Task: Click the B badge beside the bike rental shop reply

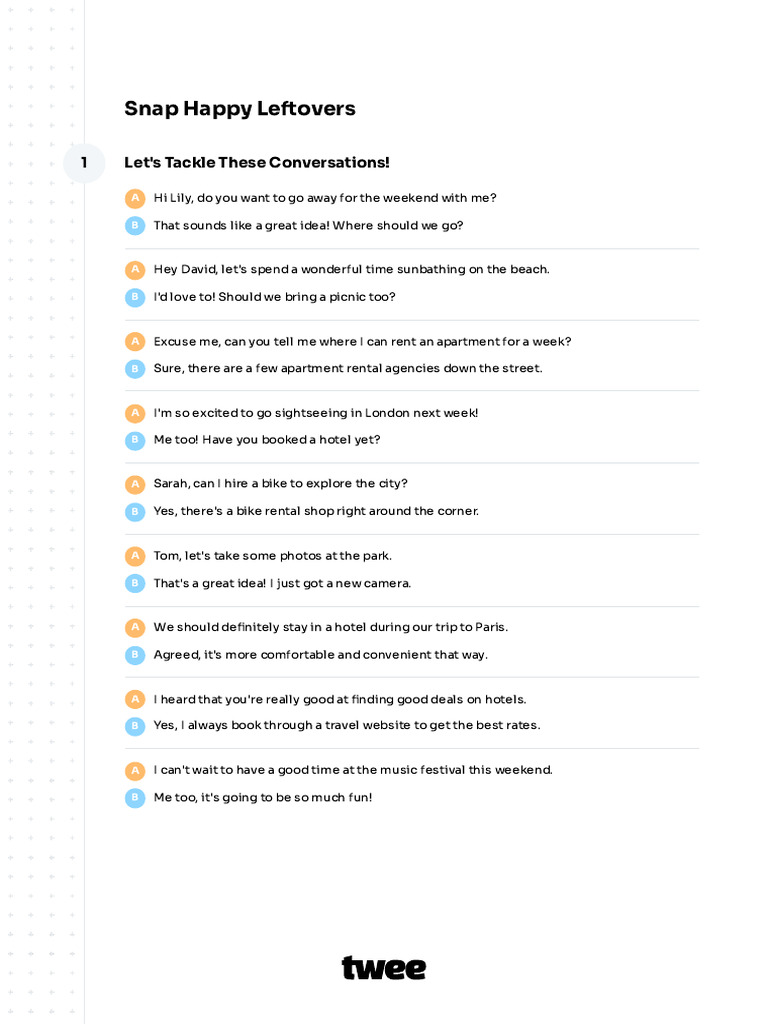Action: 135,512
